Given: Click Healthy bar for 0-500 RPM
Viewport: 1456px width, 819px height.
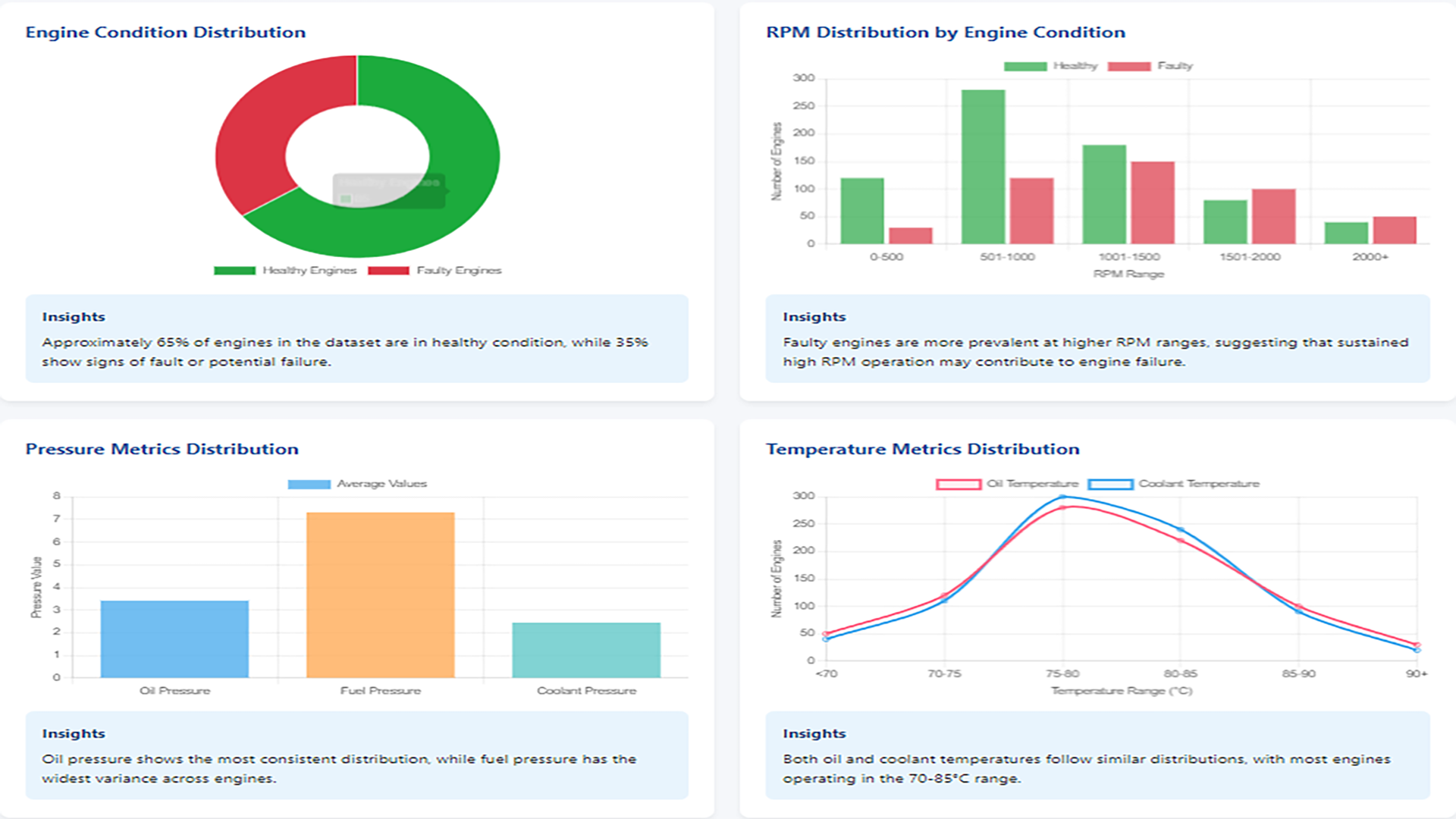Looking at the screenshot, I should 862,211.
